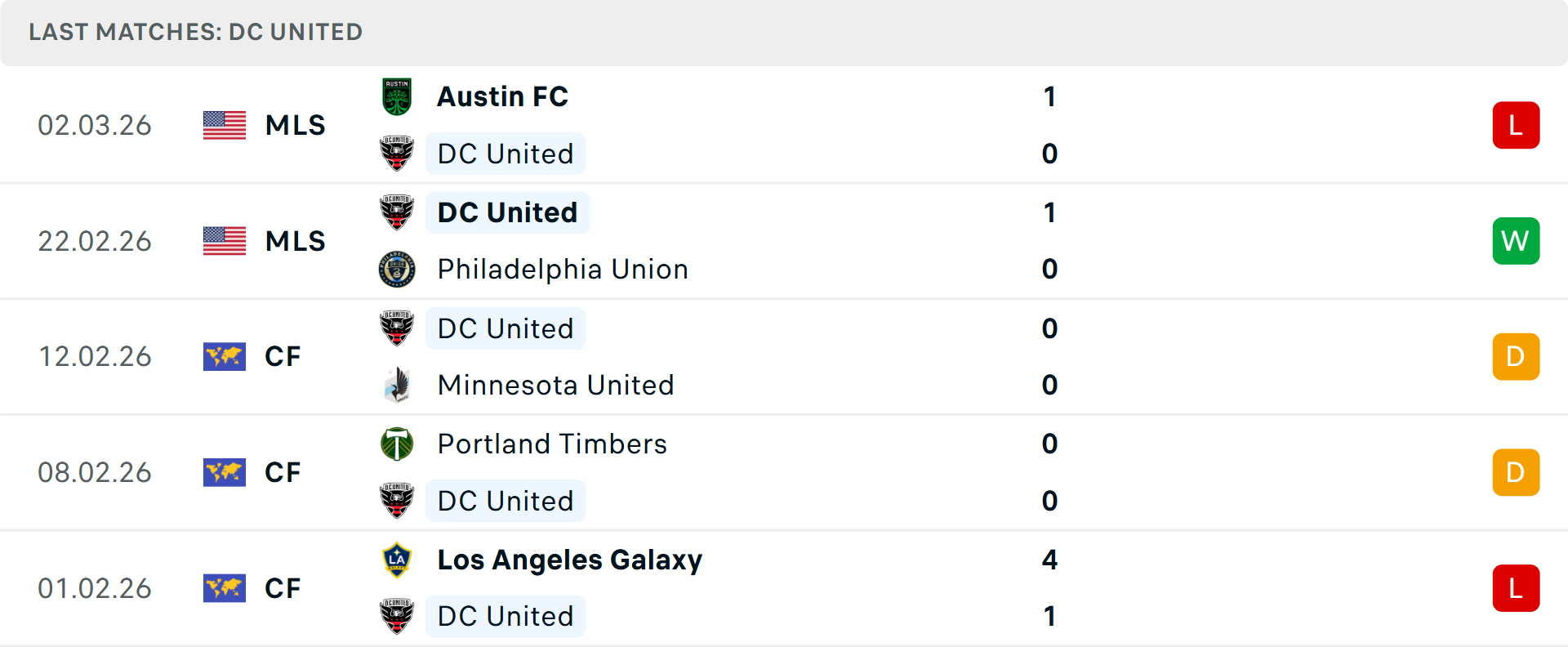This screenshot has width=1568, height=647.
Task: Click the Los Angeles Galaxy crest
Action: pyautogui.click(x=398, y=560)
